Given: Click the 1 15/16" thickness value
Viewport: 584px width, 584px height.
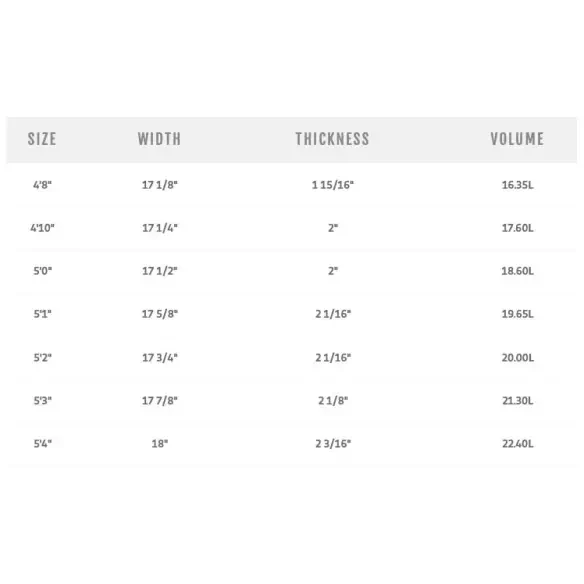Looking at the screenshot, I should (x=333, y=185).
